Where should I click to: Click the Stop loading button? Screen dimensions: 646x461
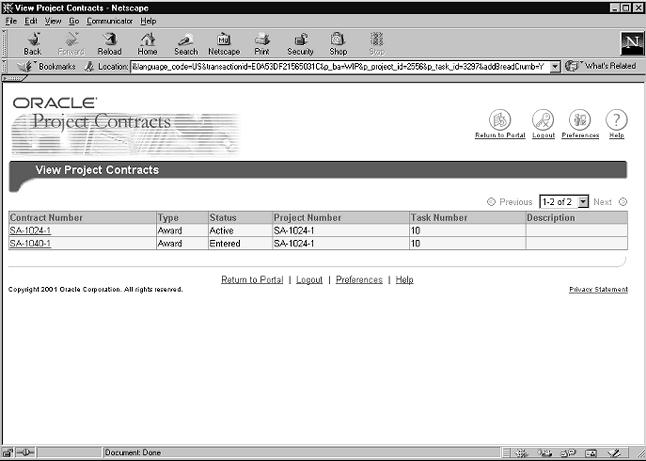tap(377, 44)
